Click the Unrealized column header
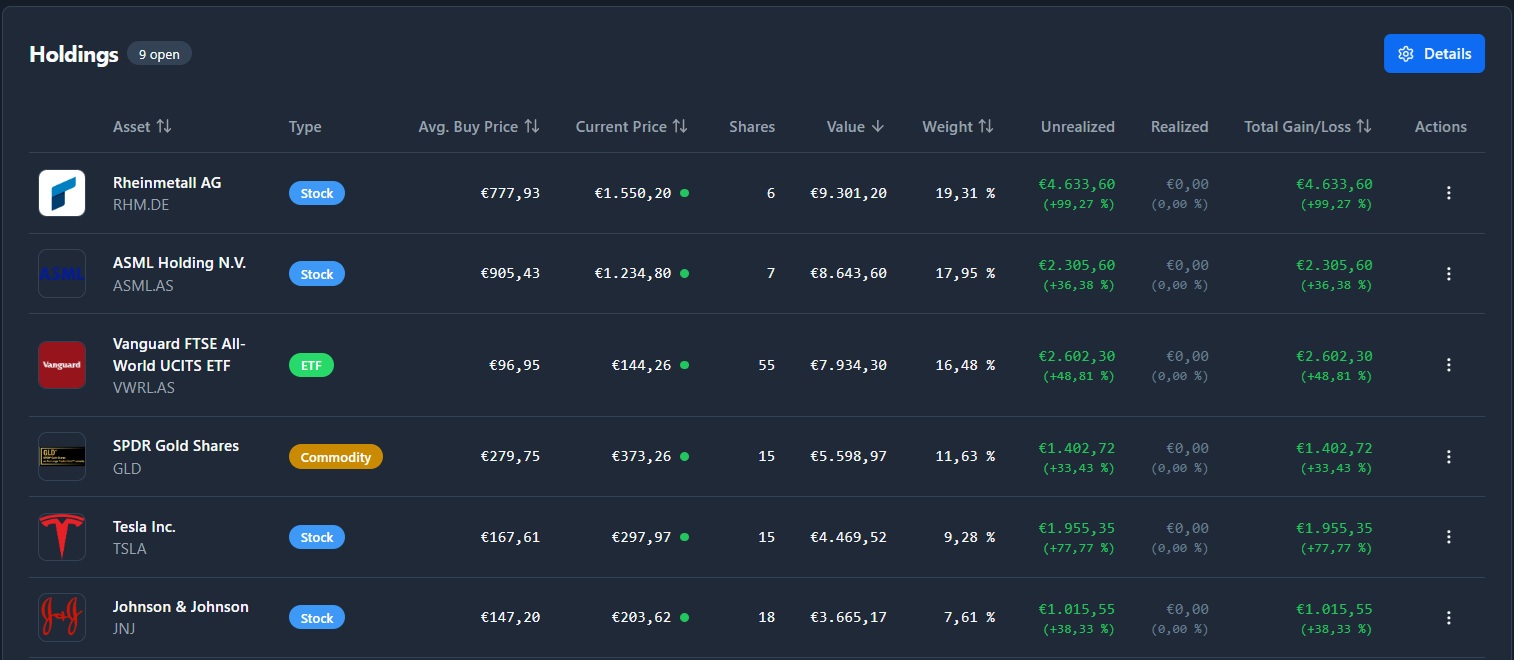The height and width of the screenshot is (660, 1514). click(1078, 127)
